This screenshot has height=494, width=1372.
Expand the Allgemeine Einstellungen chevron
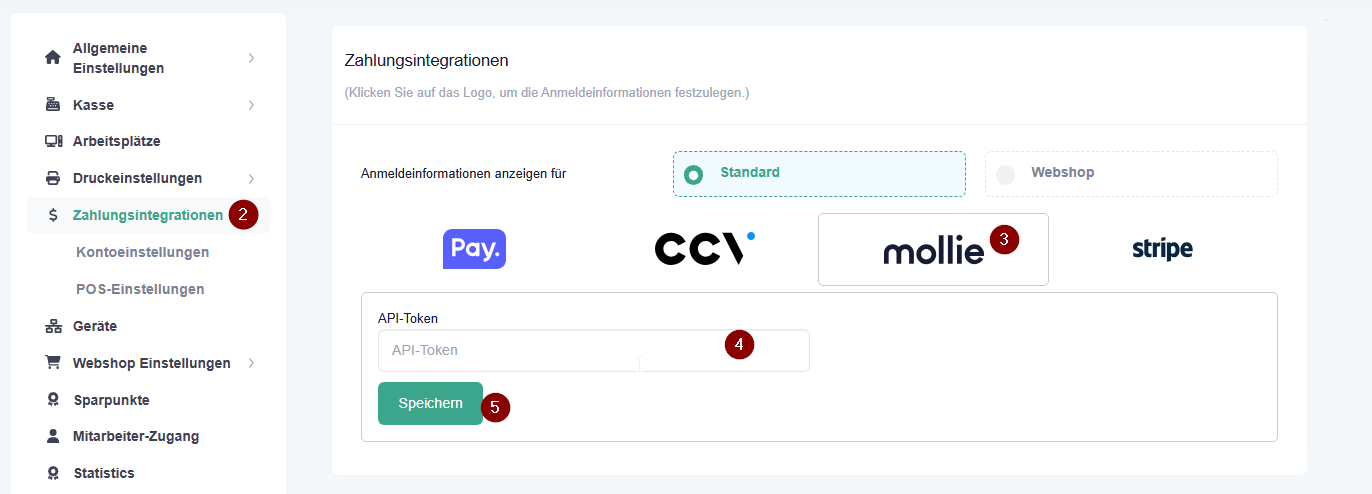[x=251, y=58]
